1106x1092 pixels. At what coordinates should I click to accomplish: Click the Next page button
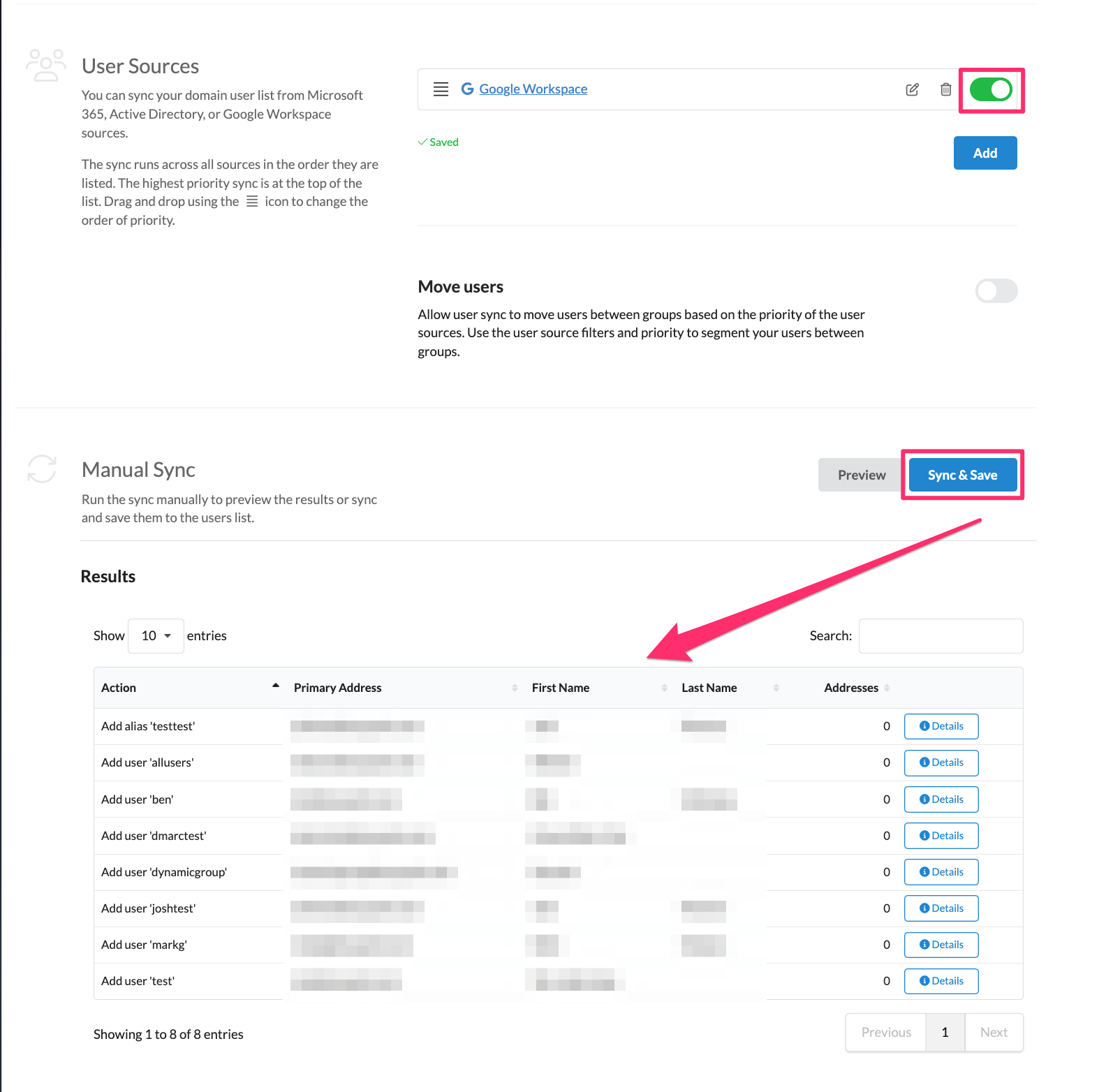(993, 1032)
